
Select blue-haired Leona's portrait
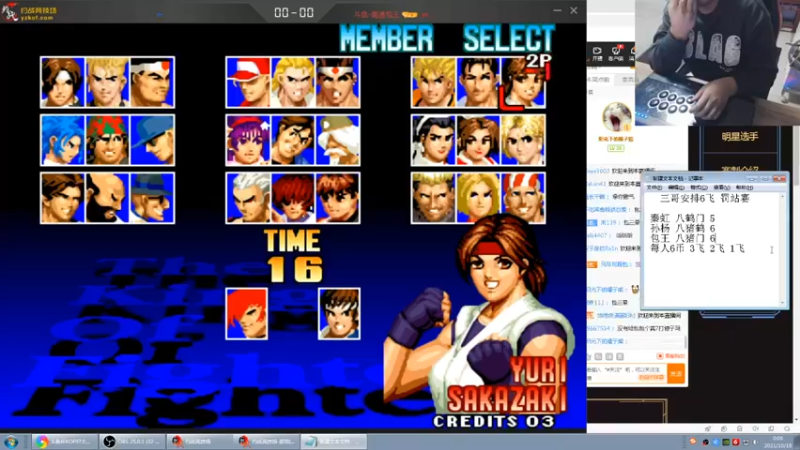[63, 140]
